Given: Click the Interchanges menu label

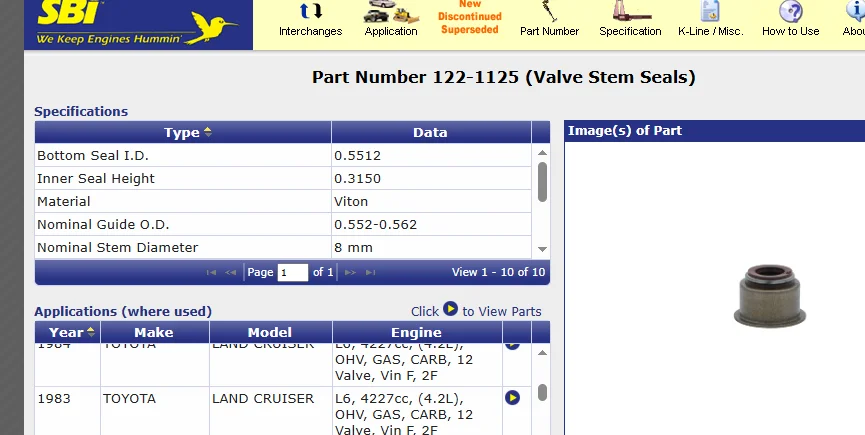Looking at the screenshot, I should 311,31.
